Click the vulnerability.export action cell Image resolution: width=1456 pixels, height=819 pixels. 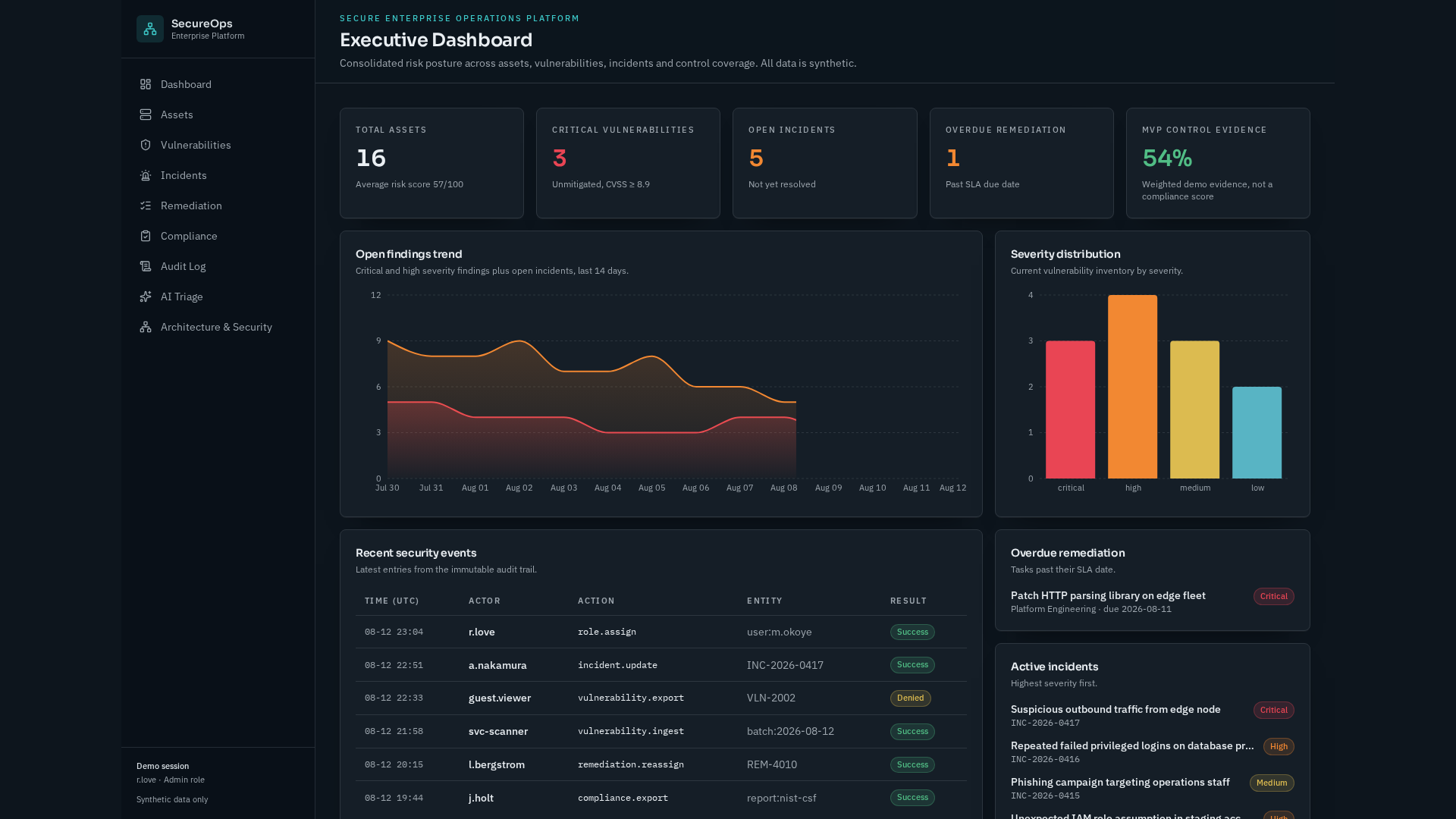(631, 698)
